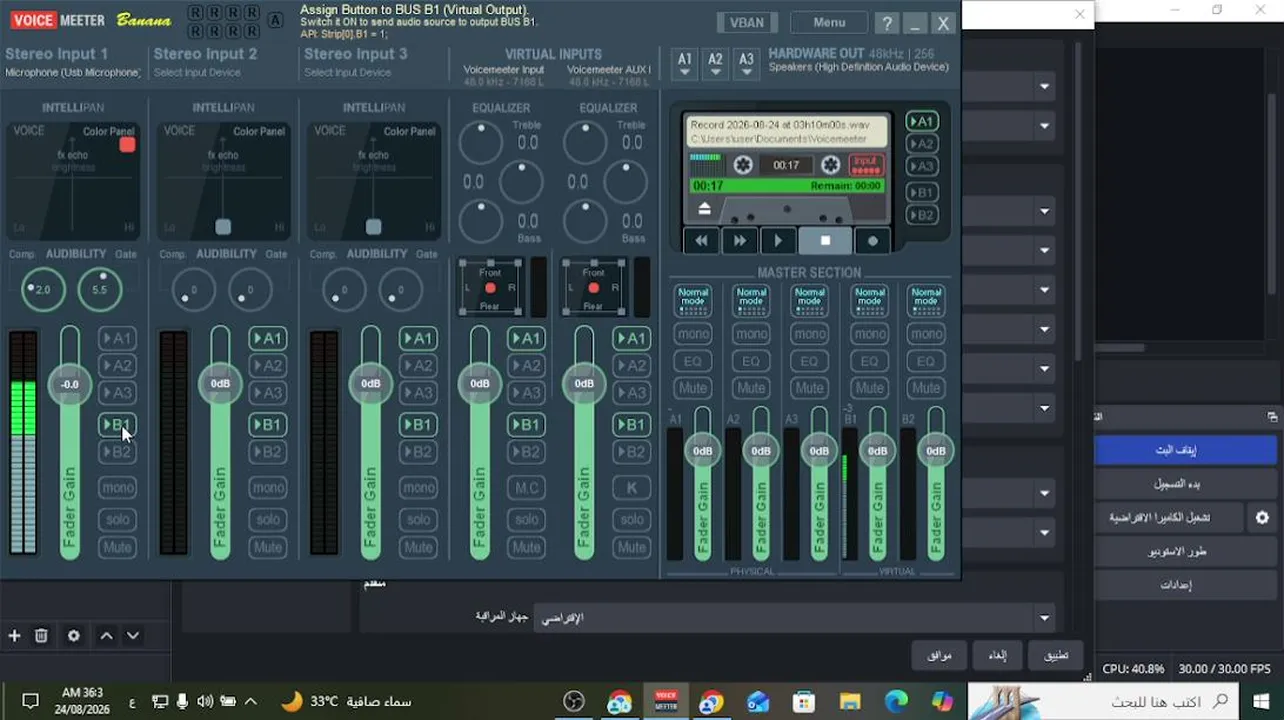Select input device for Stereo Input 3
Viewport: 1284px width, 720px height.
pyautogui.click(x=347, y=73)
